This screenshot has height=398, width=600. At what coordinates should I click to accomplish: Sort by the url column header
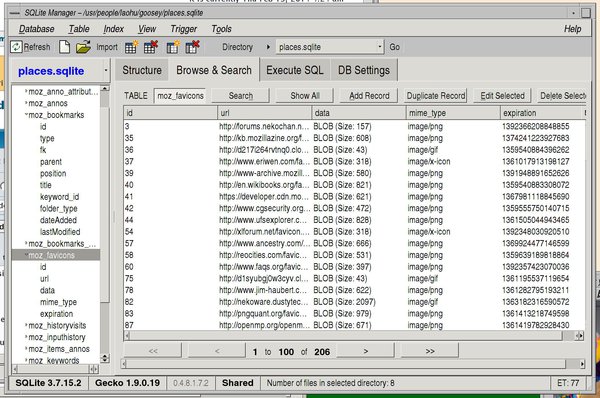pyautogui.click(x=264, y=113)
